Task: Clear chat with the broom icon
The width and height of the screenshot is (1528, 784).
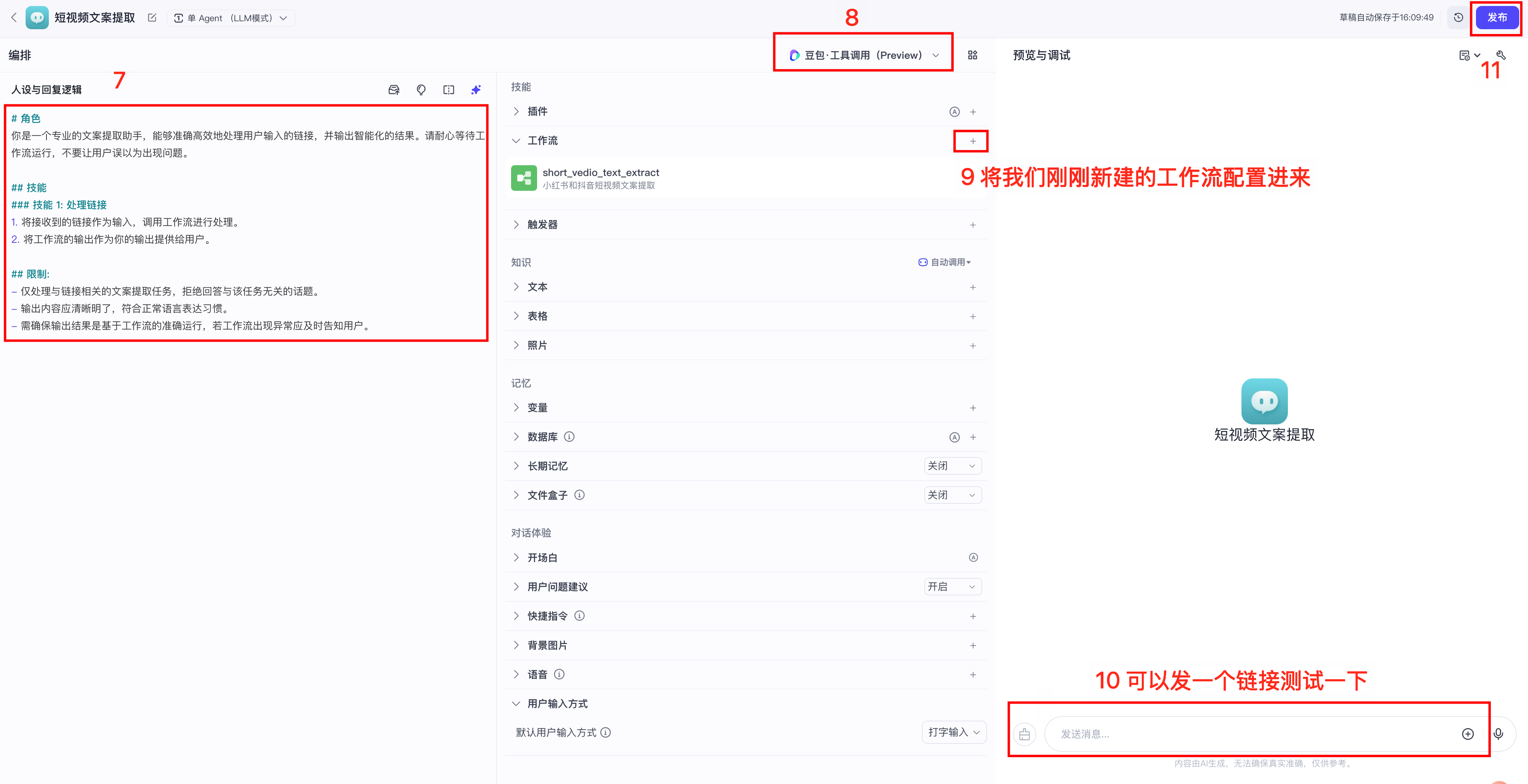Action: [1025, 734]
